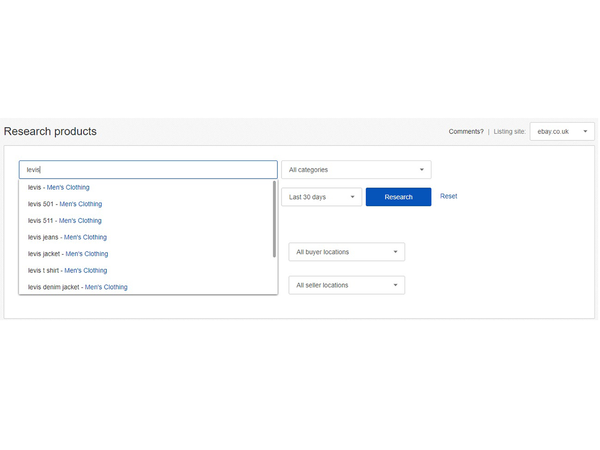Open the All buyer locations dropdown

347,252
